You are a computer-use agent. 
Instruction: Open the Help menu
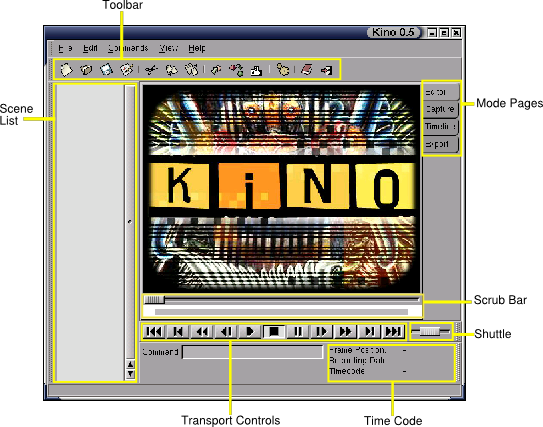[x=197, y=48]
